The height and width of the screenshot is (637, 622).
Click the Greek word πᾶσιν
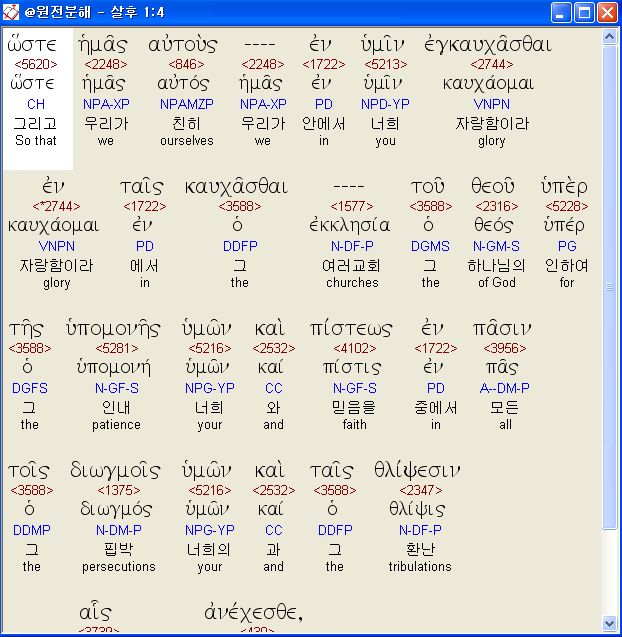[502, 329]
